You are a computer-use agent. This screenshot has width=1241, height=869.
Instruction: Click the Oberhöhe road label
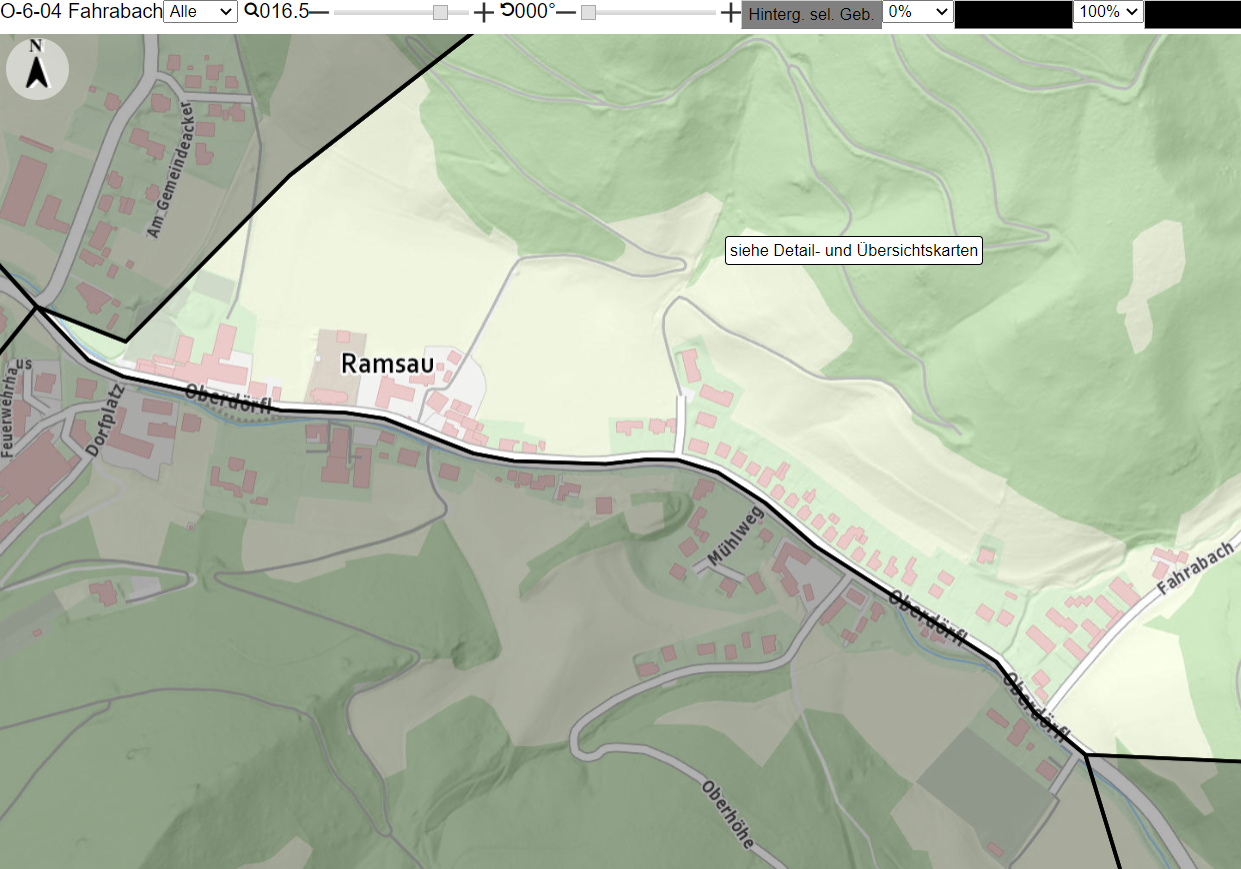click(x=728, y=813)
